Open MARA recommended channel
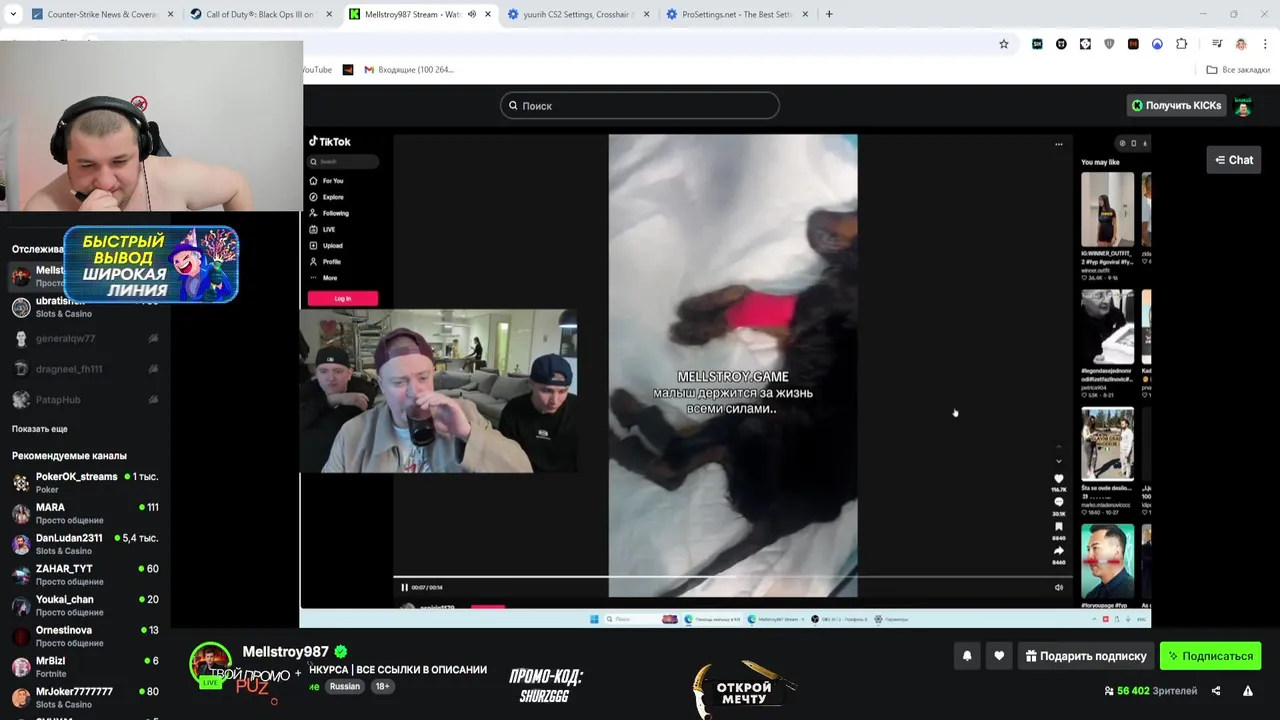This screenshot has width=1280, height=720. pyautogui.click(x=85, y=513)
